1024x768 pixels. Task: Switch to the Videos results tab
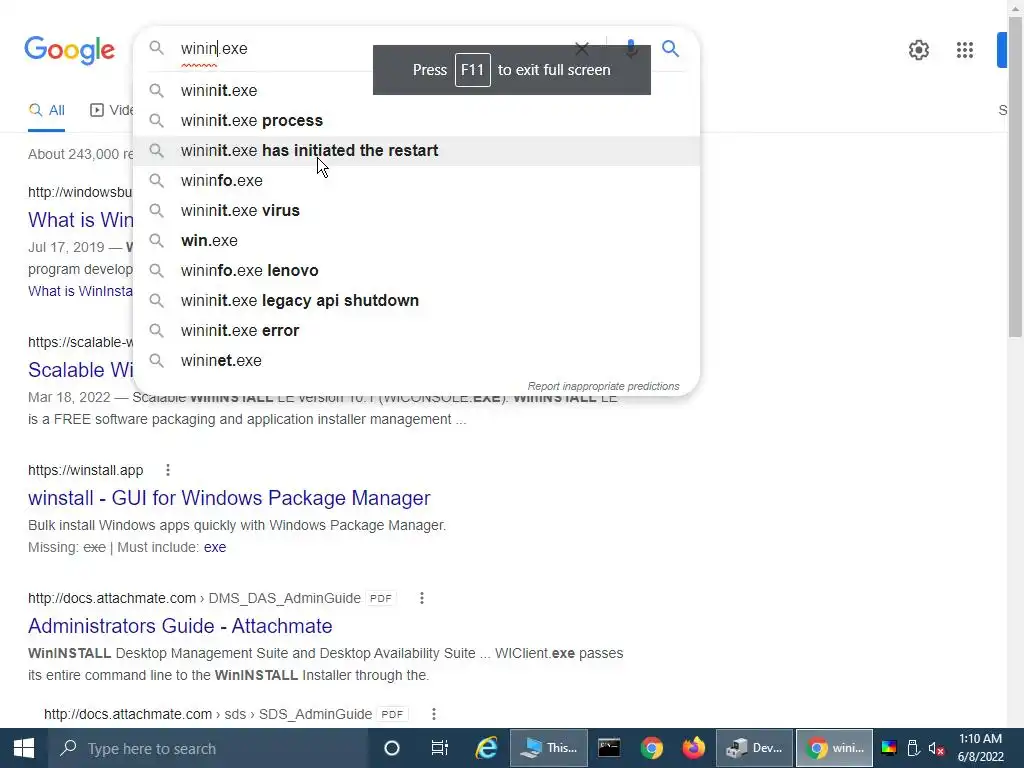pos(111,110)
